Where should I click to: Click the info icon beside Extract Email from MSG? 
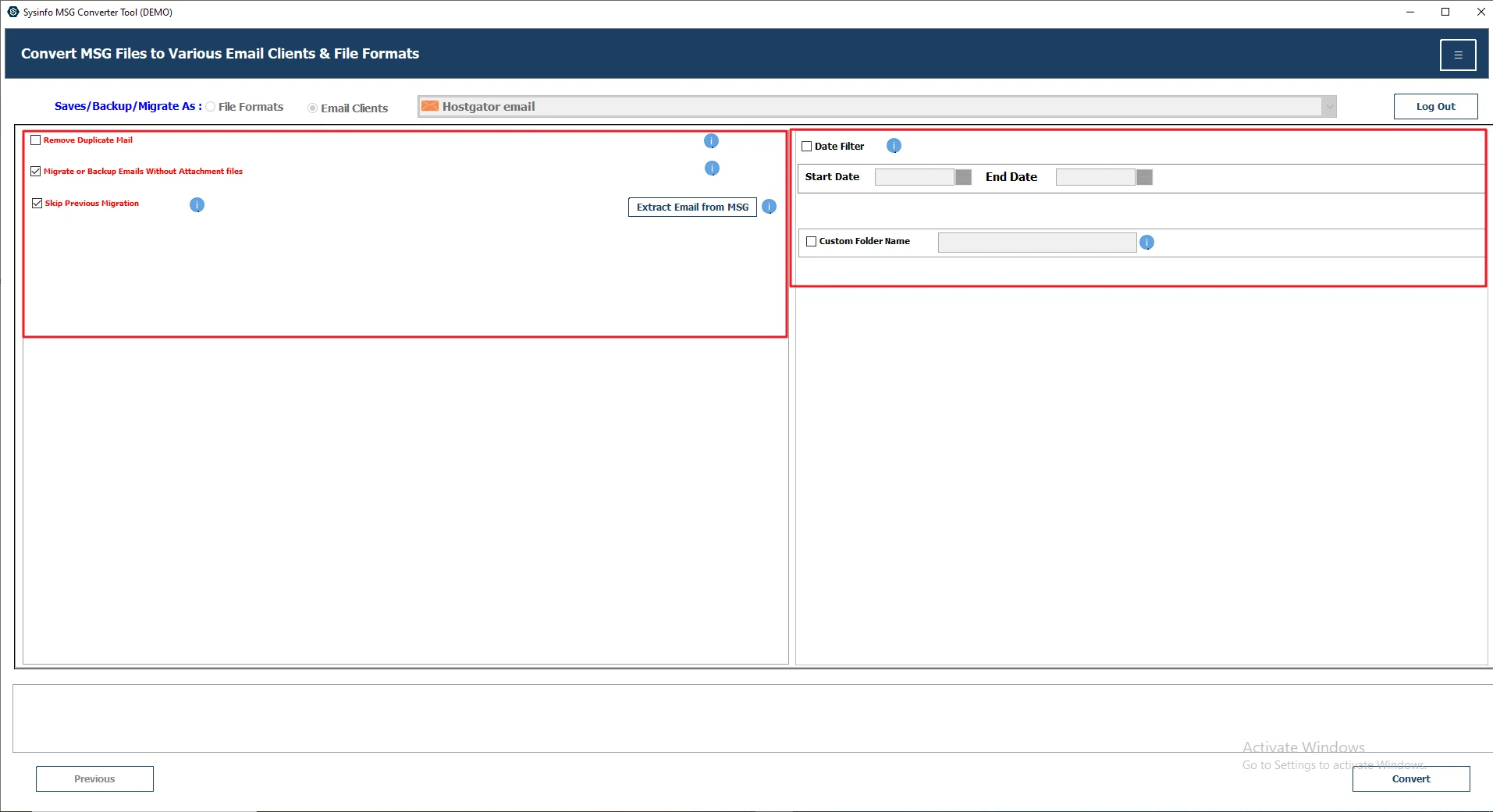tap(769, 207)
